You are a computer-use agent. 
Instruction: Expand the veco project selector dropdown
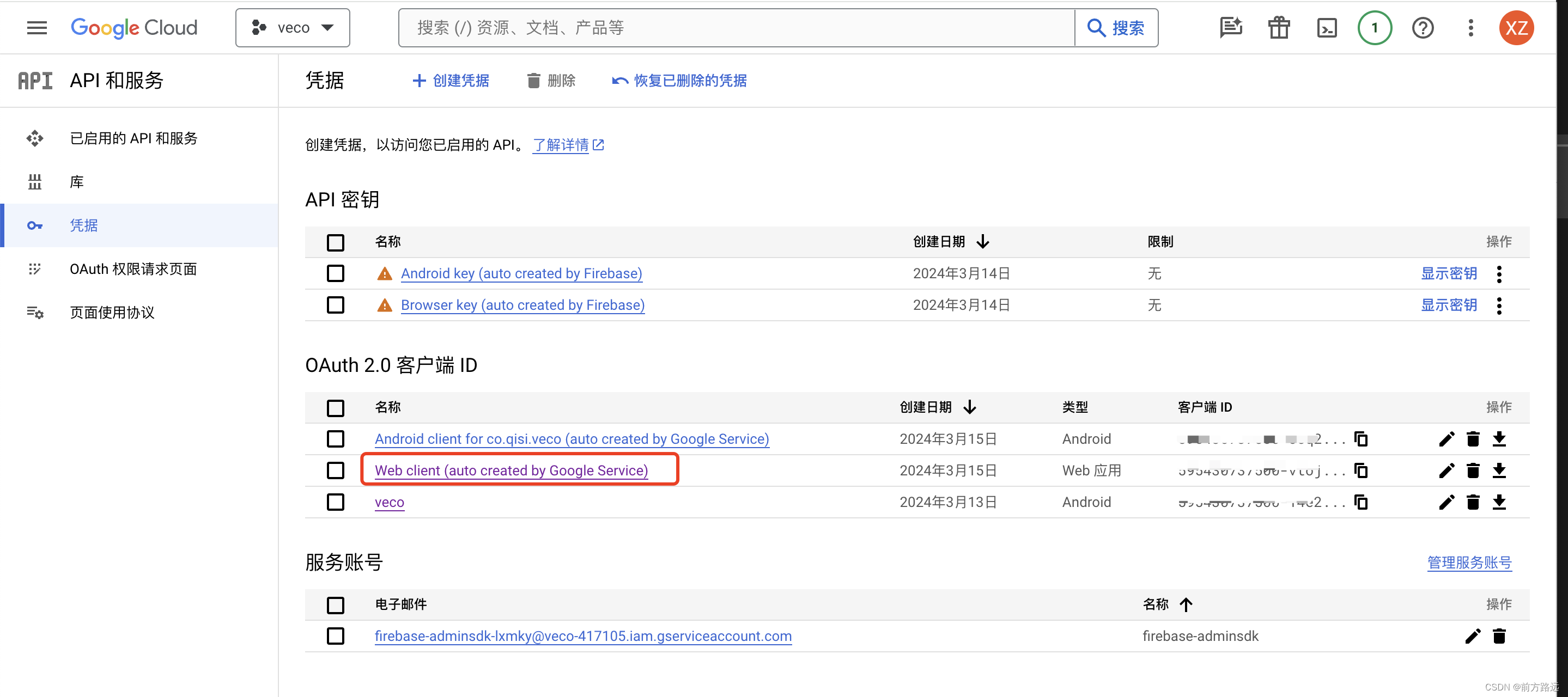click(293, 28)
